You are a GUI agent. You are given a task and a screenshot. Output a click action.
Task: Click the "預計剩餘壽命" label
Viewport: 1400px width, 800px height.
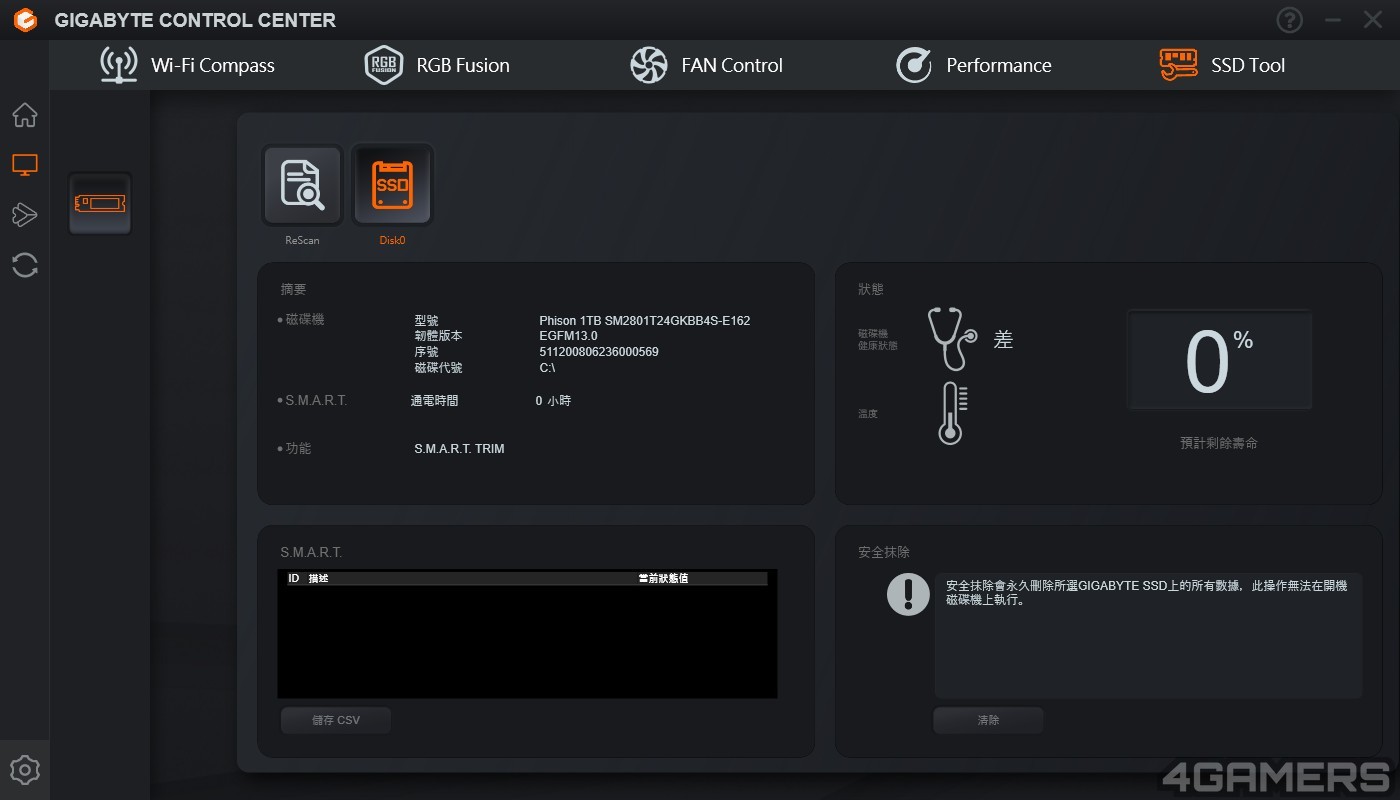1219,443
